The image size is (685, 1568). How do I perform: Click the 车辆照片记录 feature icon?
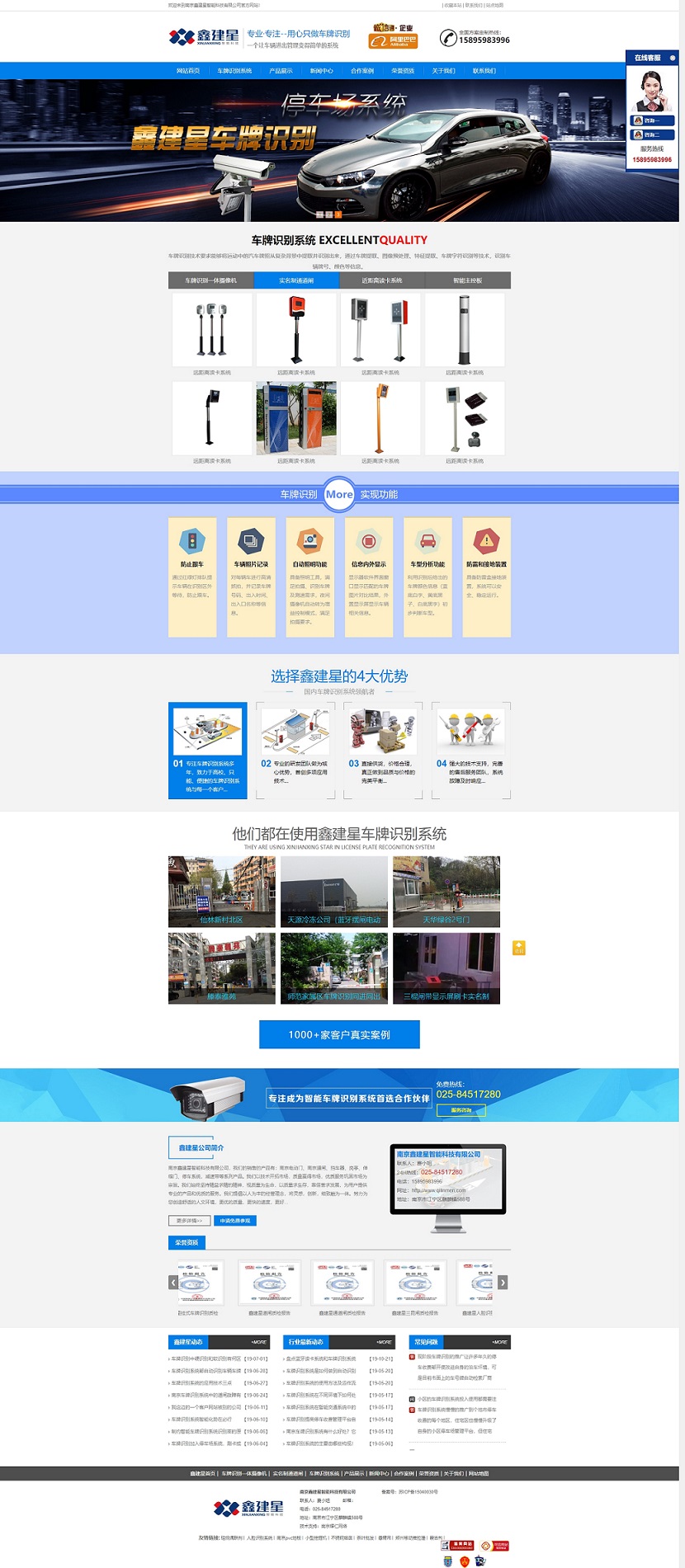(x=251, y=541)
